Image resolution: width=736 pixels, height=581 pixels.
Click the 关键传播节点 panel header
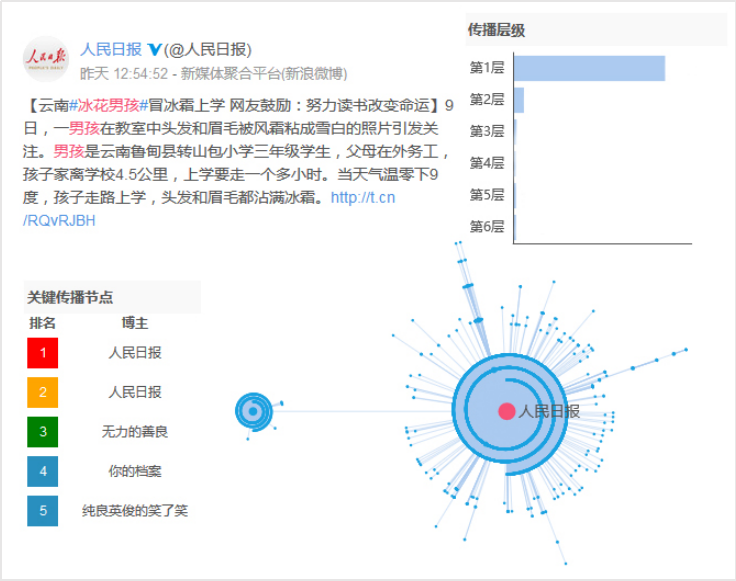(x=112, y=297)
